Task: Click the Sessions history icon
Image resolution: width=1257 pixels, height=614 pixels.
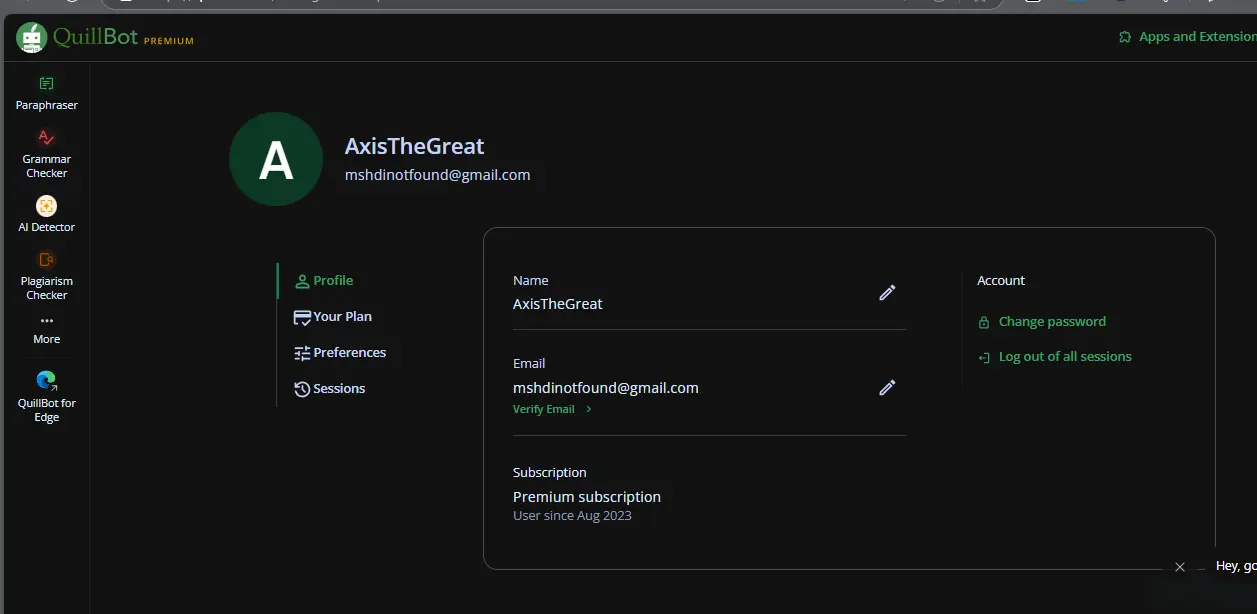Action: click(302, 389)
